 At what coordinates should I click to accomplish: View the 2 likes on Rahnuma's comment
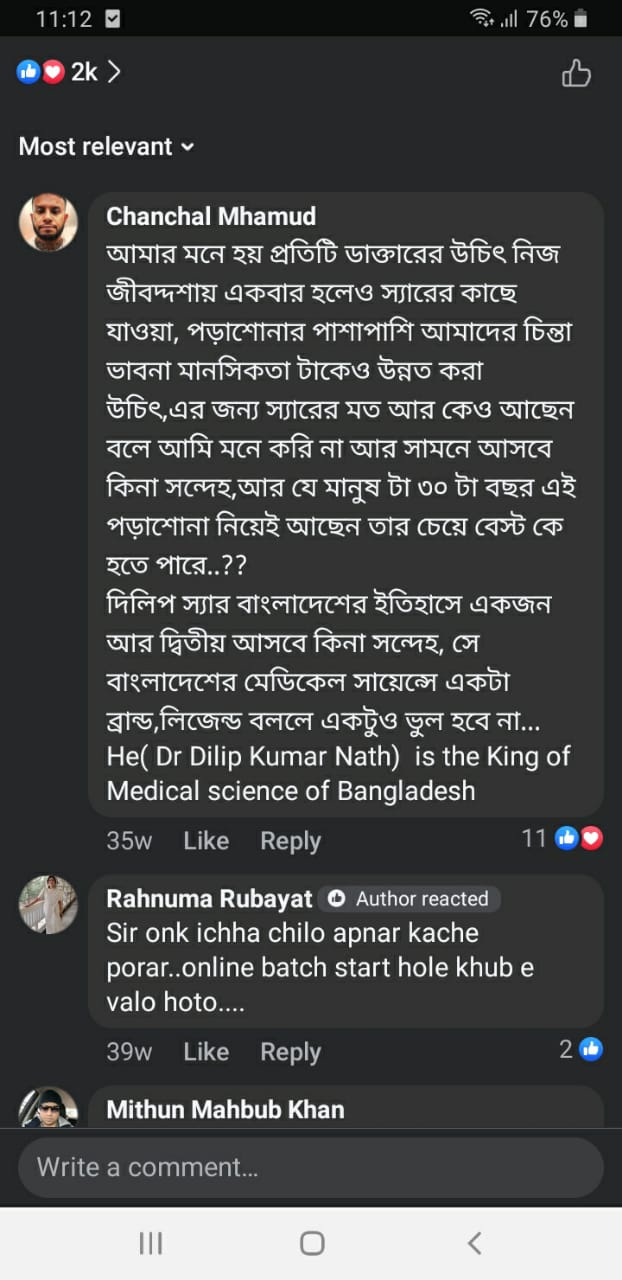coord(581,1049)
